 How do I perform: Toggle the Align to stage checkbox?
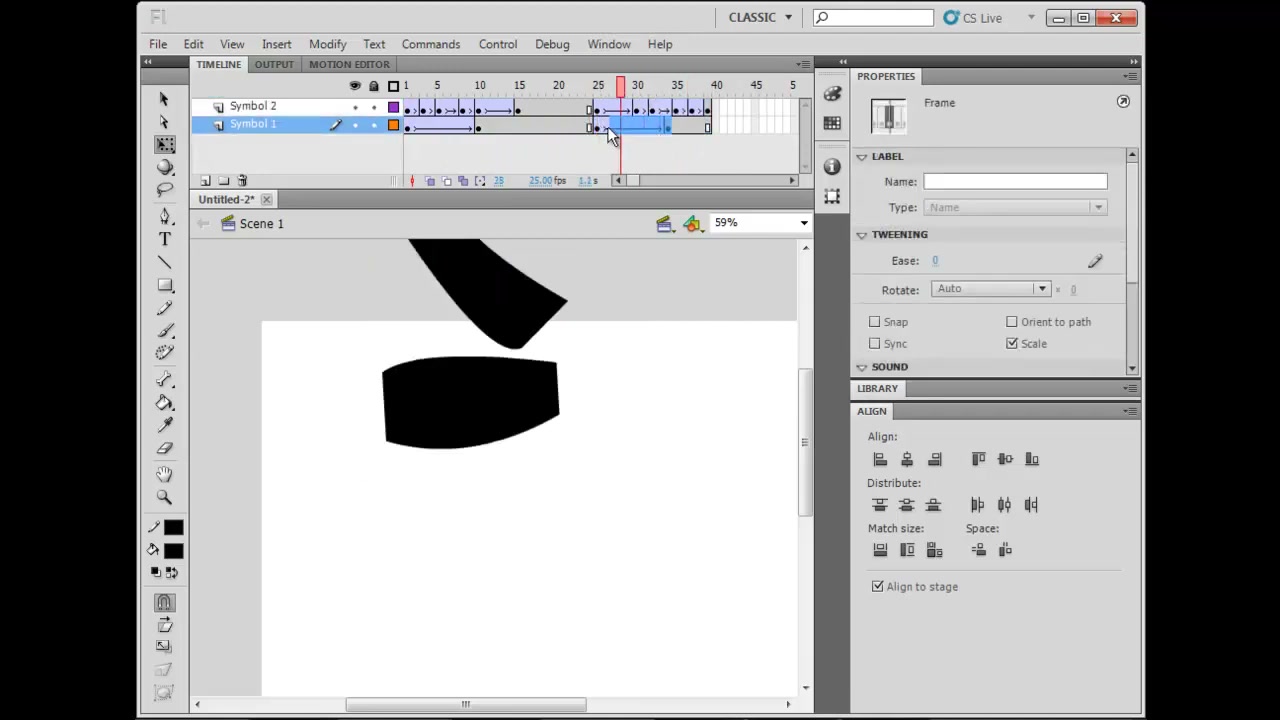click(x=878, y=587)
